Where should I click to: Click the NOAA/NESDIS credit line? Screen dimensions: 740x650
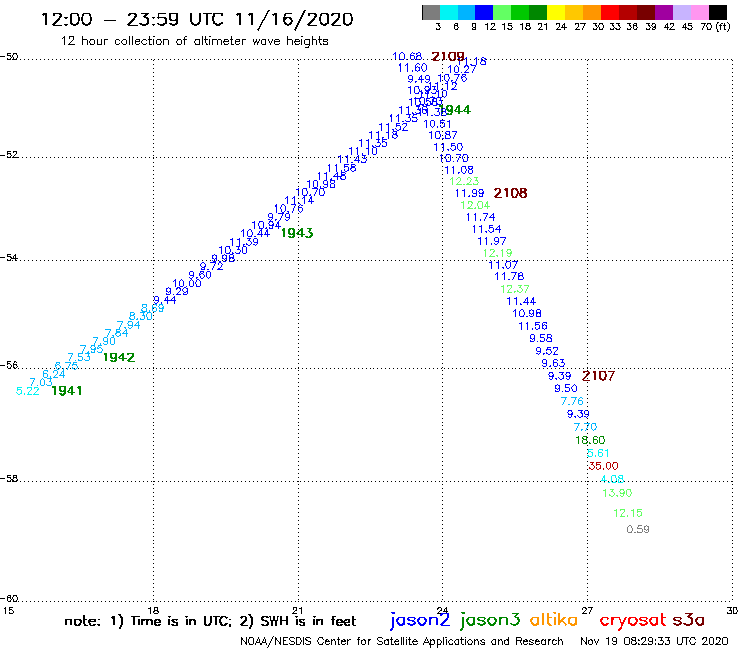pyautogui.click(x=402, y=641)
